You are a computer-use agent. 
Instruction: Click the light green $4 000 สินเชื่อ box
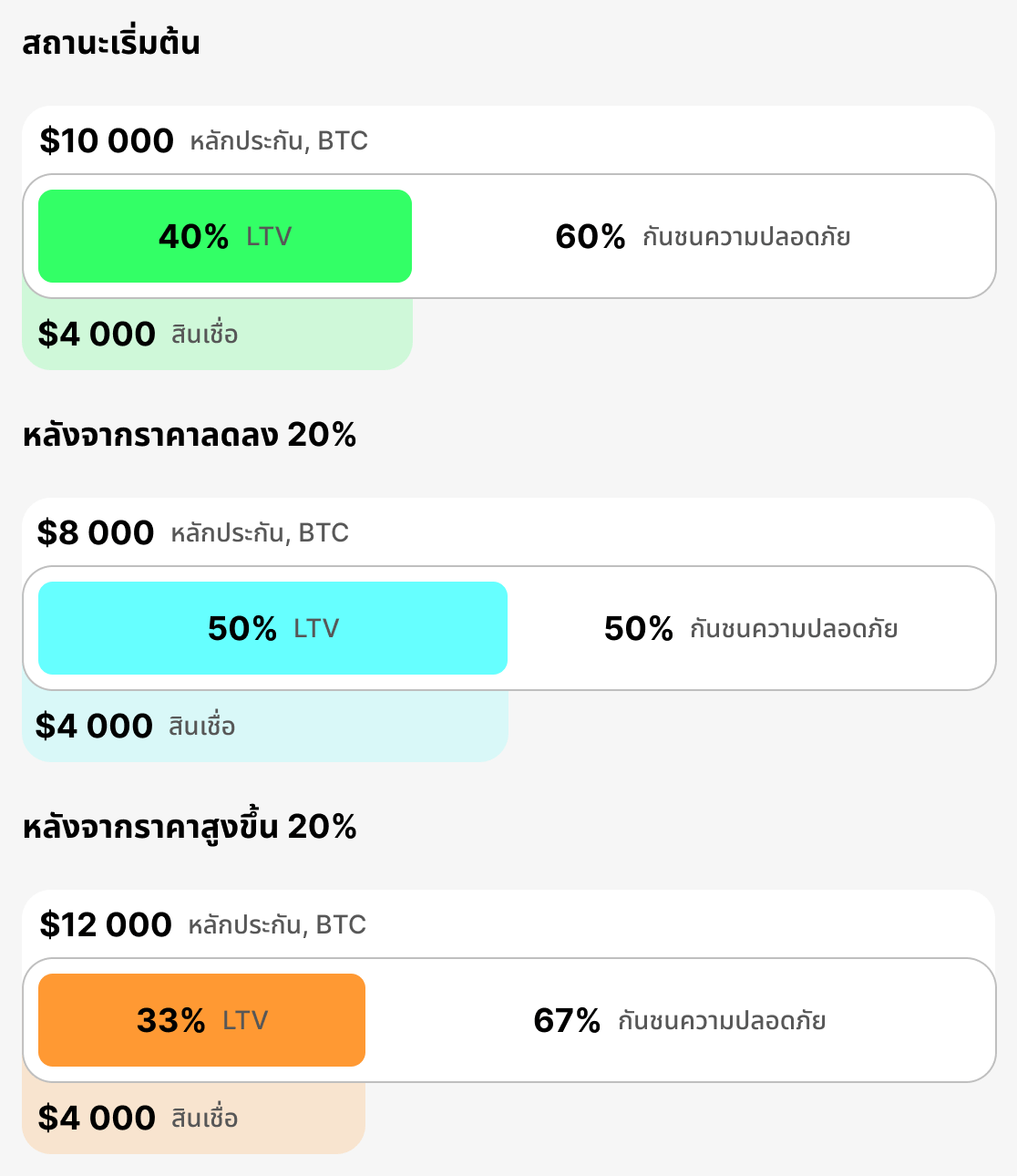[x=217, y=335]
